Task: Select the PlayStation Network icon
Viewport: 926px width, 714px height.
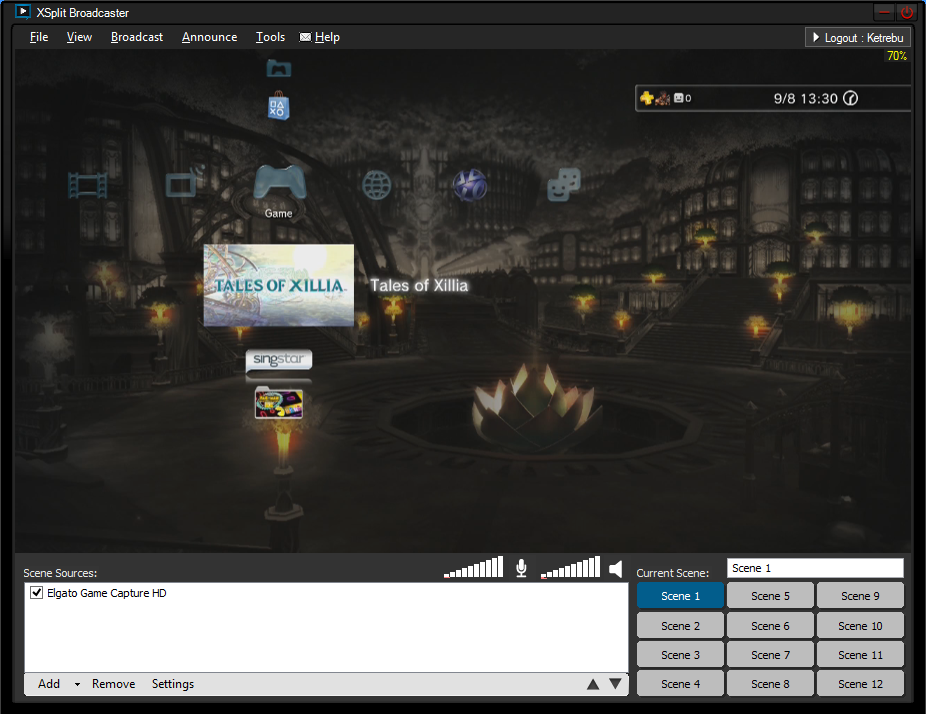Action: (x=470, y=185)
